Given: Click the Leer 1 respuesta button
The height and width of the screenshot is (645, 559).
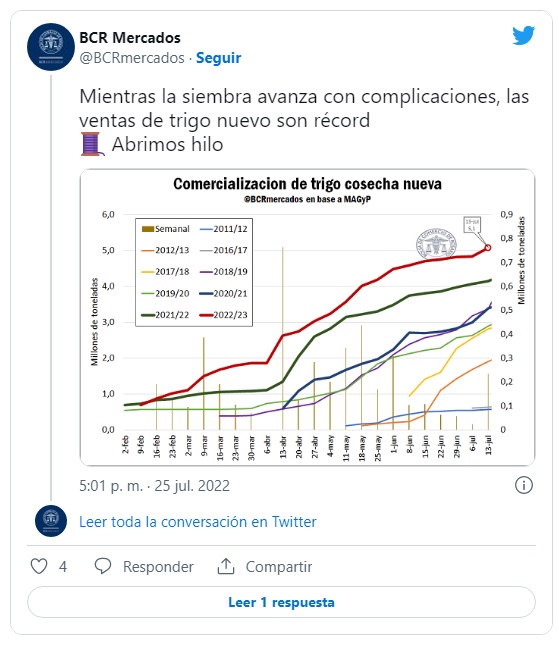Looking at the screenshot, I should (281, 602).
